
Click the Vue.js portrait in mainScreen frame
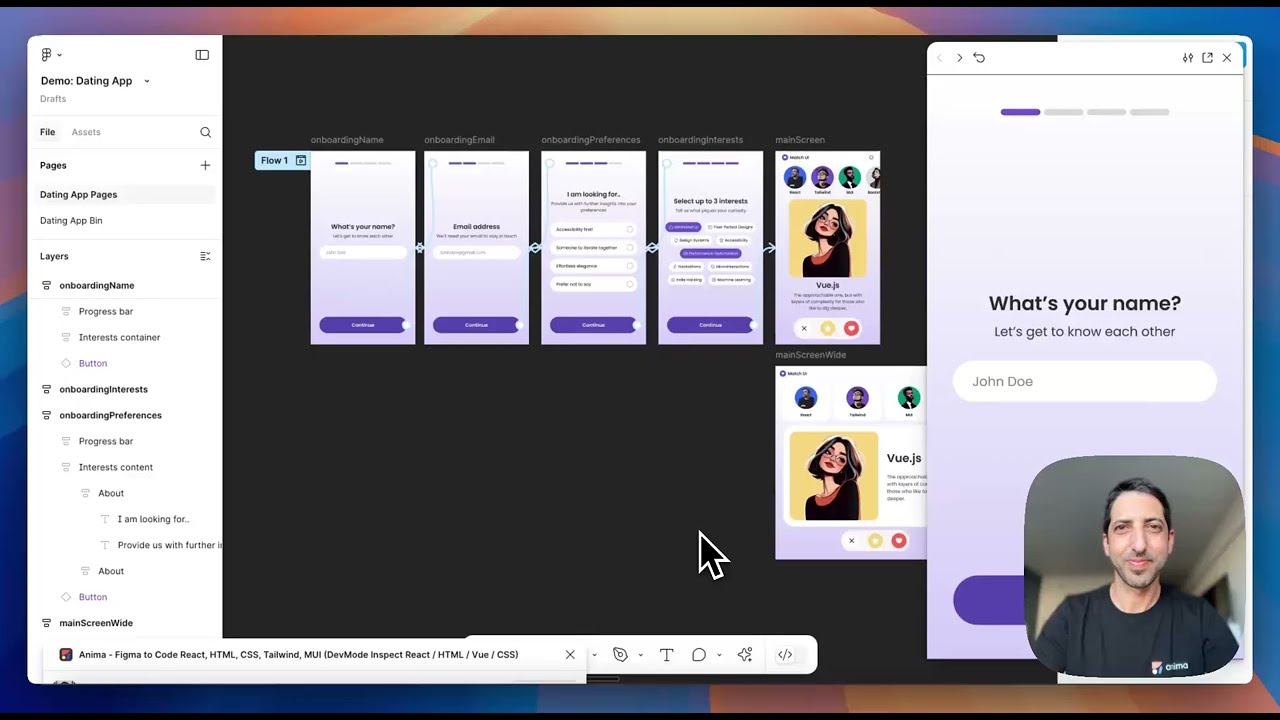(827, 238)
